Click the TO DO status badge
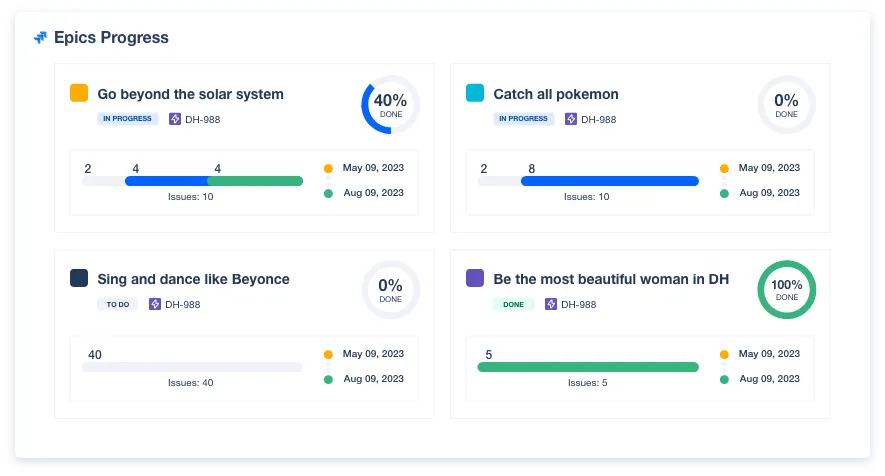The height and width of the screenshot is (476, 885). pos(117,304)
